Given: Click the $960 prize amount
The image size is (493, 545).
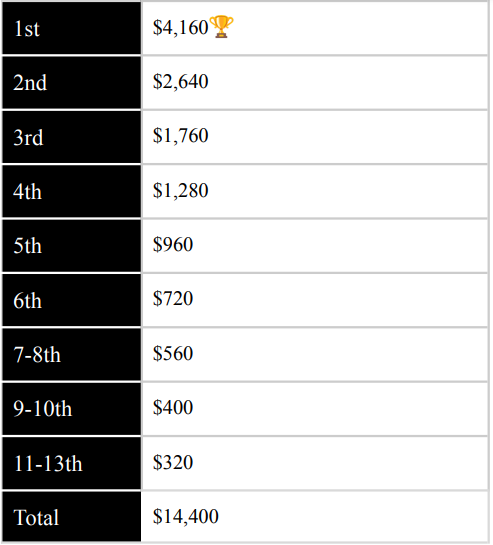Looking at the screenshot, I should pyautogui.click(x=173, y=244).
